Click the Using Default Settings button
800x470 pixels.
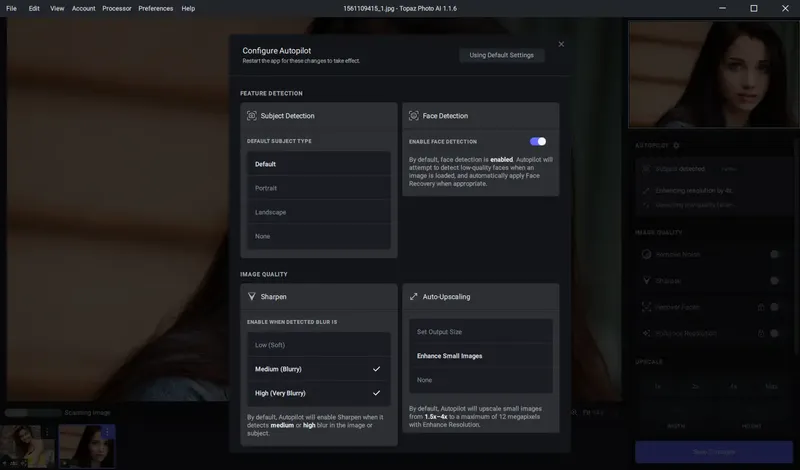pyautogui.click(x=502, y=55)
